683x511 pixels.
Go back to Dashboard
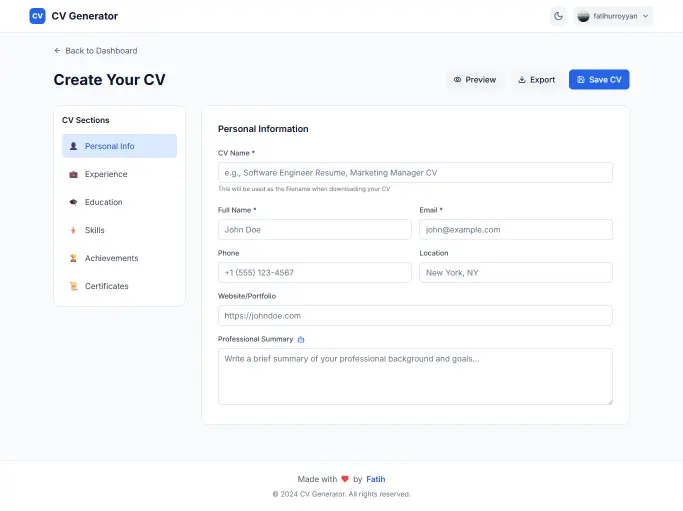[x=95, y=50]
